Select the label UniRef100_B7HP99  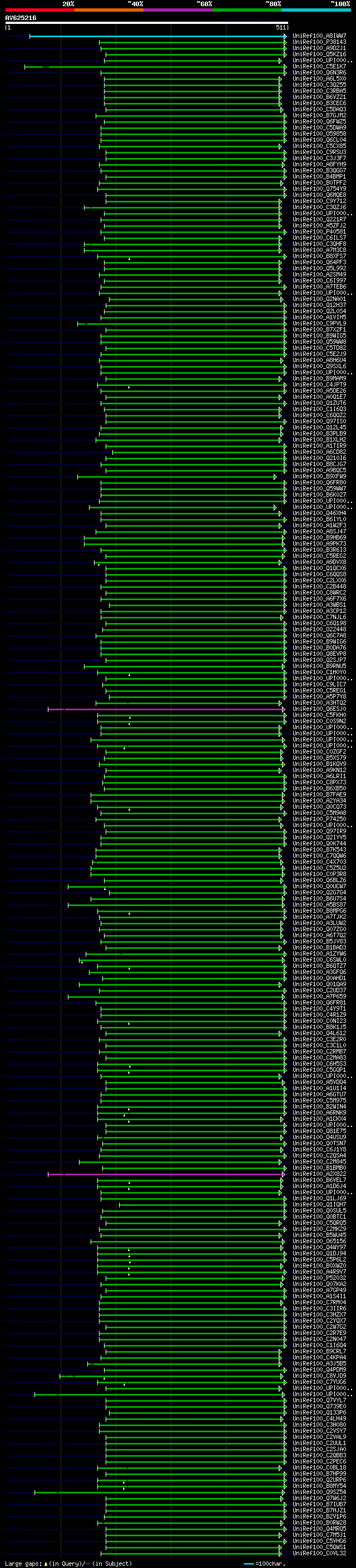pyautogui.click(x=319, y=1474)
